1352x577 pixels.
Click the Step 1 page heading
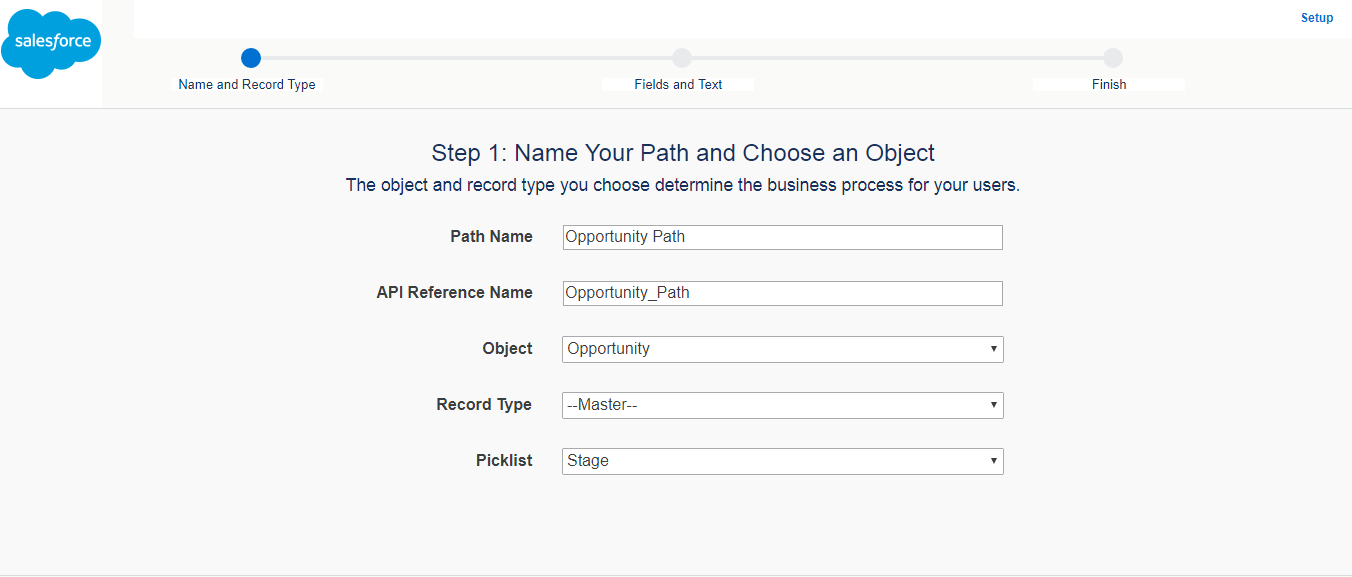[683, 153]
